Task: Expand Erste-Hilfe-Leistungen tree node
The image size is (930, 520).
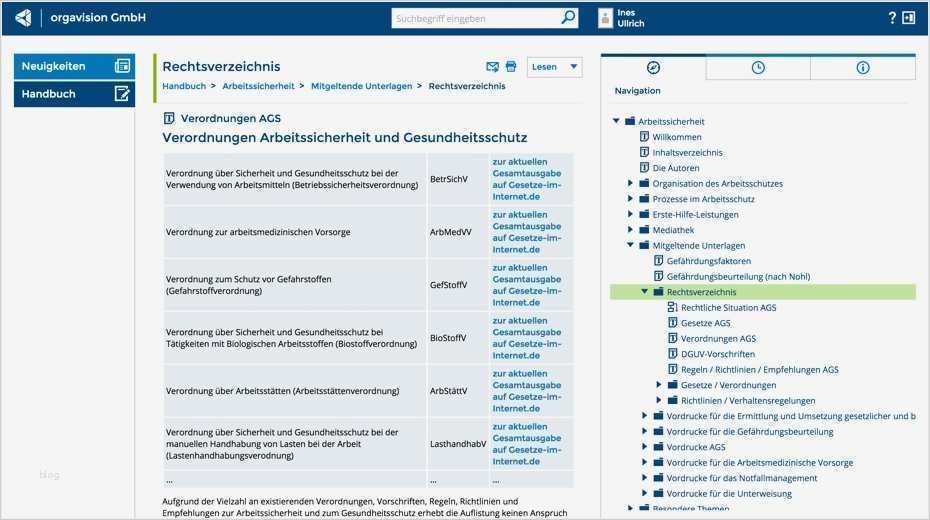Action: coord(630,214)
